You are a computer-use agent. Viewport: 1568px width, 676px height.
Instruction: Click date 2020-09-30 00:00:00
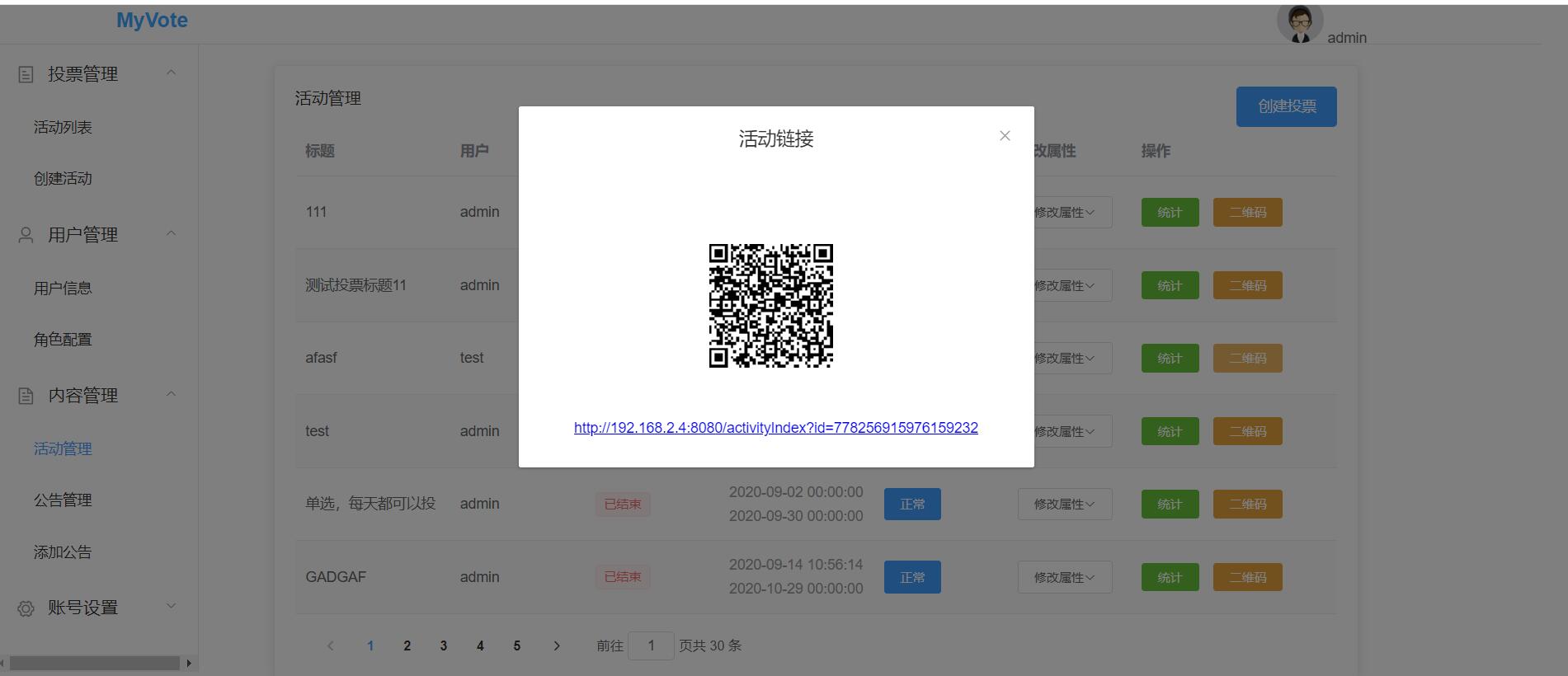coord(796,516)
